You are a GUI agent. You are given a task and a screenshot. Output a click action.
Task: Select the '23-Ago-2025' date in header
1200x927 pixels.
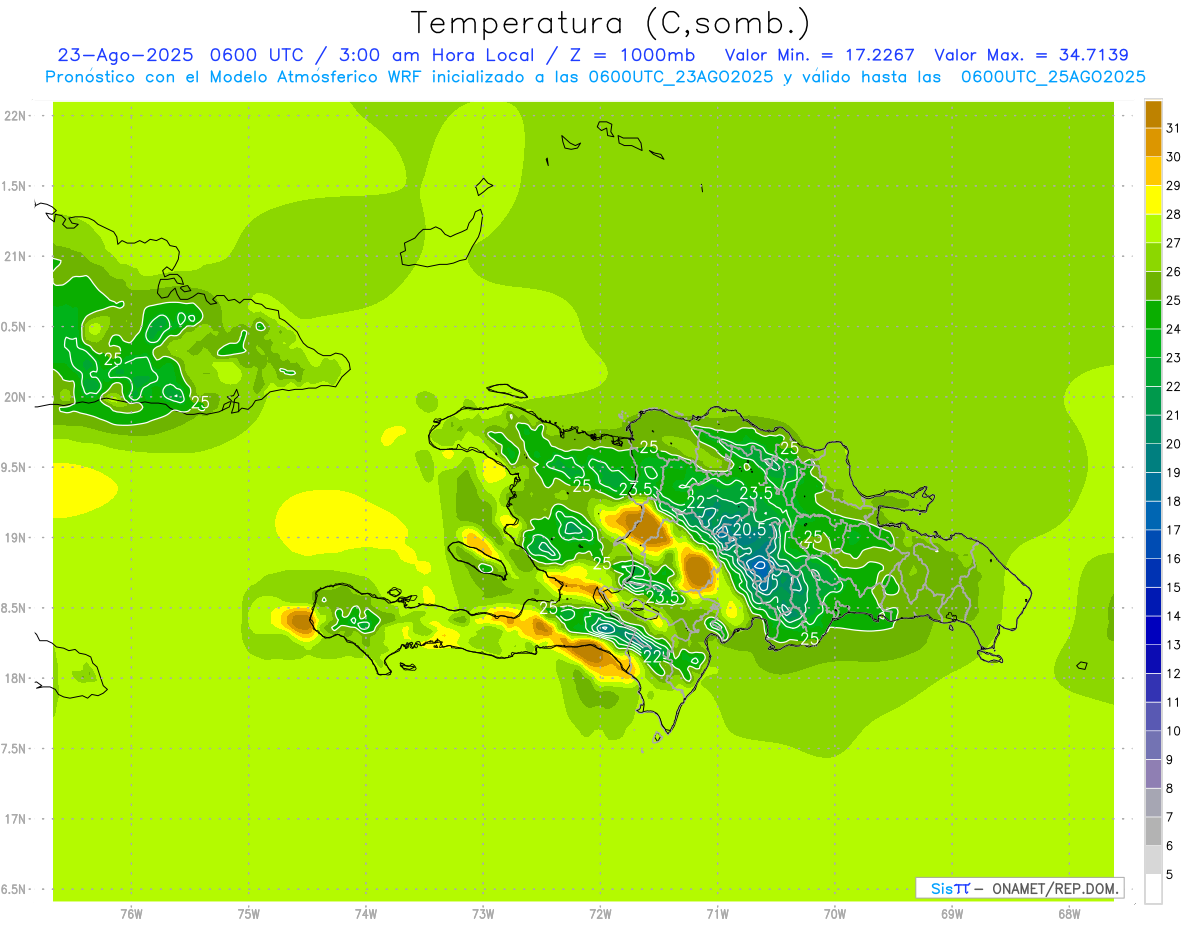[x=125, y=55]
